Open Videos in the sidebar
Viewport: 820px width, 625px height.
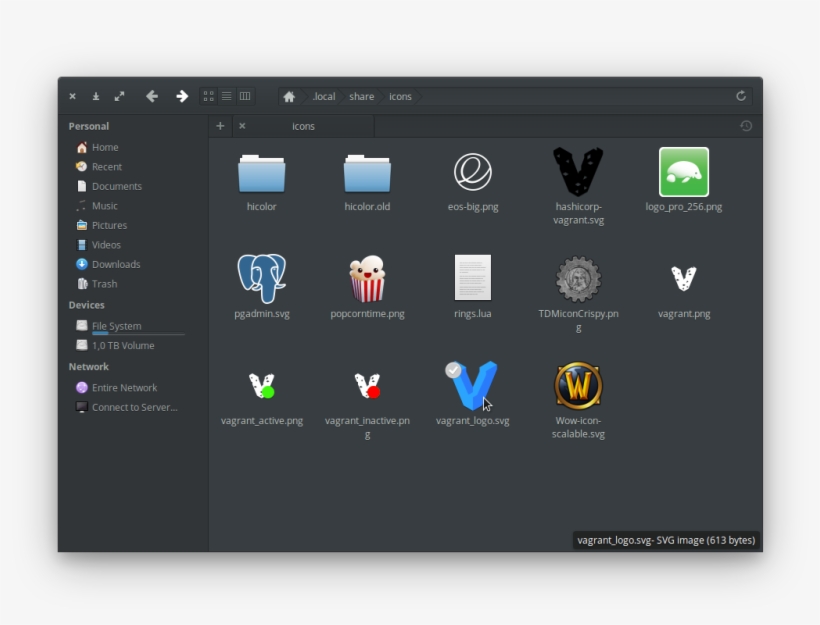click(106, 245)
